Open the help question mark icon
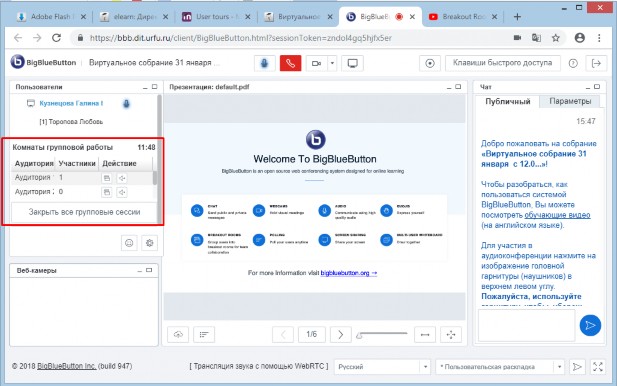The height and width of the screenshot is (386, 617). click(x=573, y=63)
